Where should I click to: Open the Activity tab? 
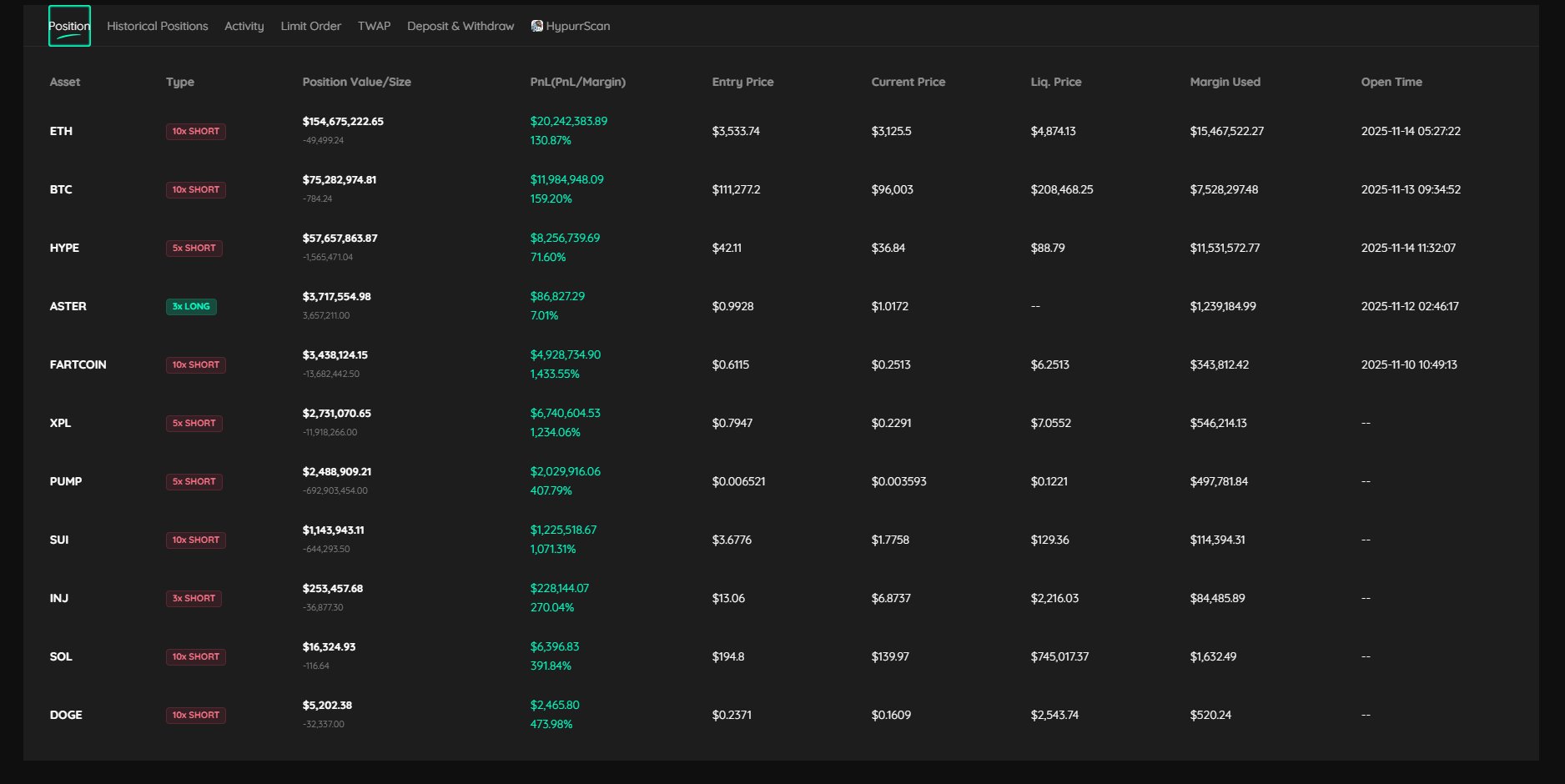243,26
